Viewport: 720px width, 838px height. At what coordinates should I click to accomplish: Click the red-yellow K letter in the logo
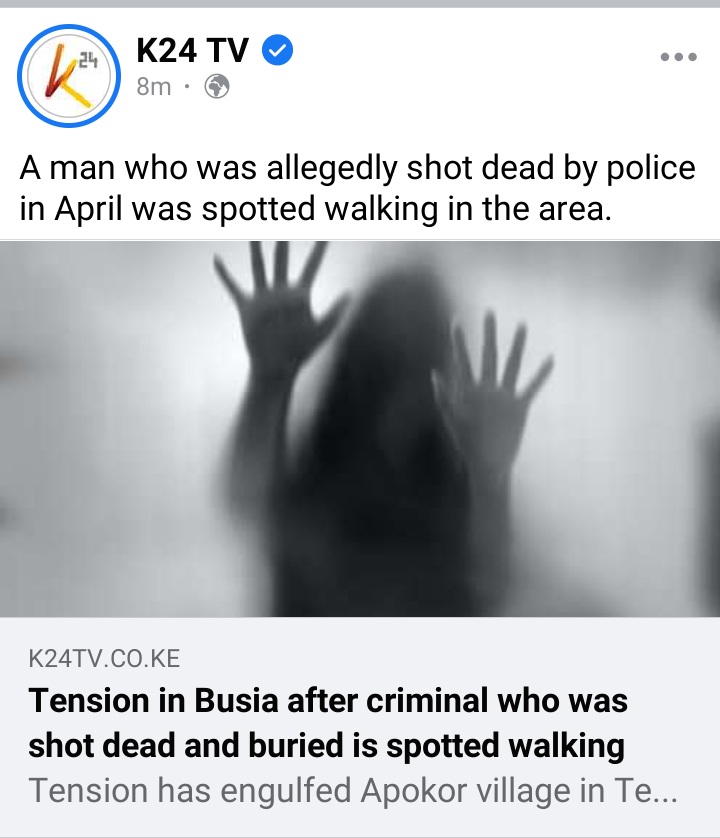(65, 76)
